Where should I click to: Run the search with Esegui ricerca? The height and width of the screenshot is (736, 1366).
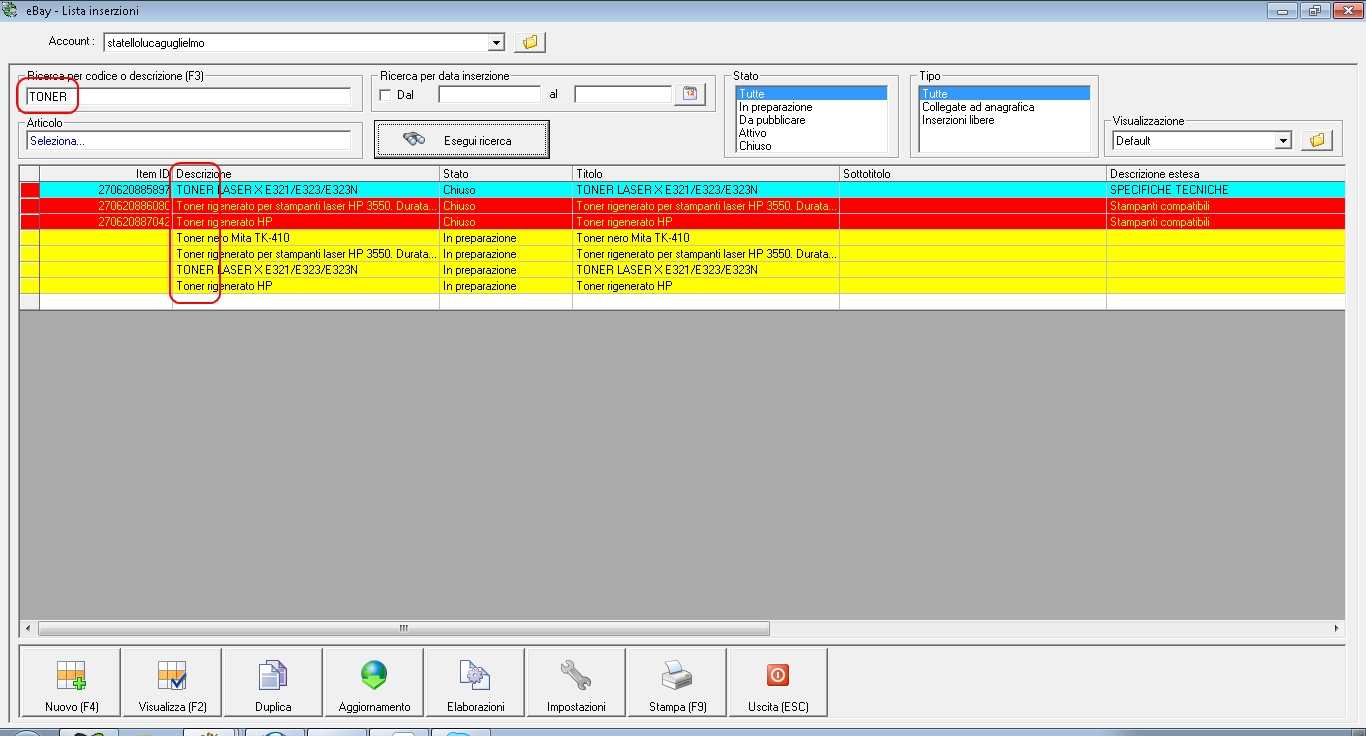point(462,140)
